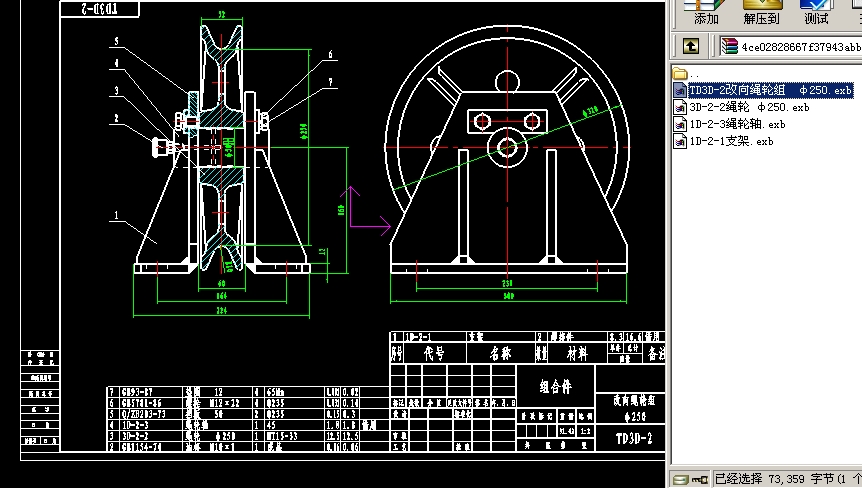862x488 pixels.
Task: Click the drive icon in the status bar
Action: point(680,480)
